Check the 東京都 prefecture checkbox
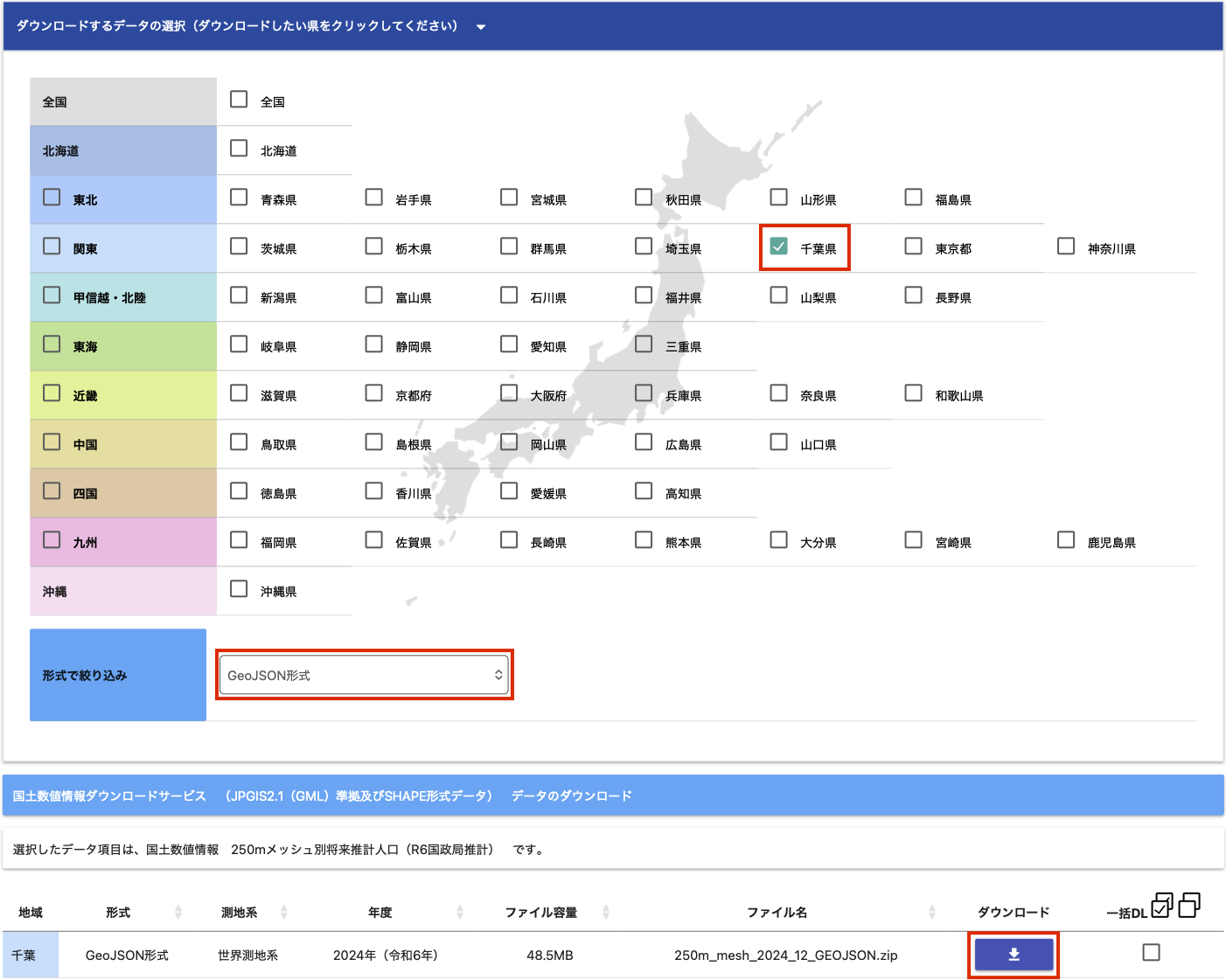The width and height of the screenshot is (1226, 980). (913, 247)
